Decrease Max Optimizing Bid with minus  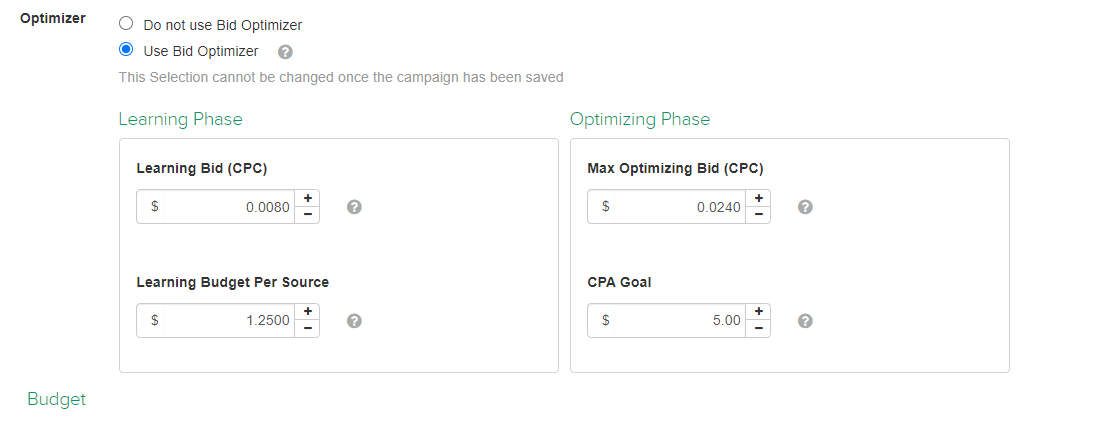click(x=758, y=214)
